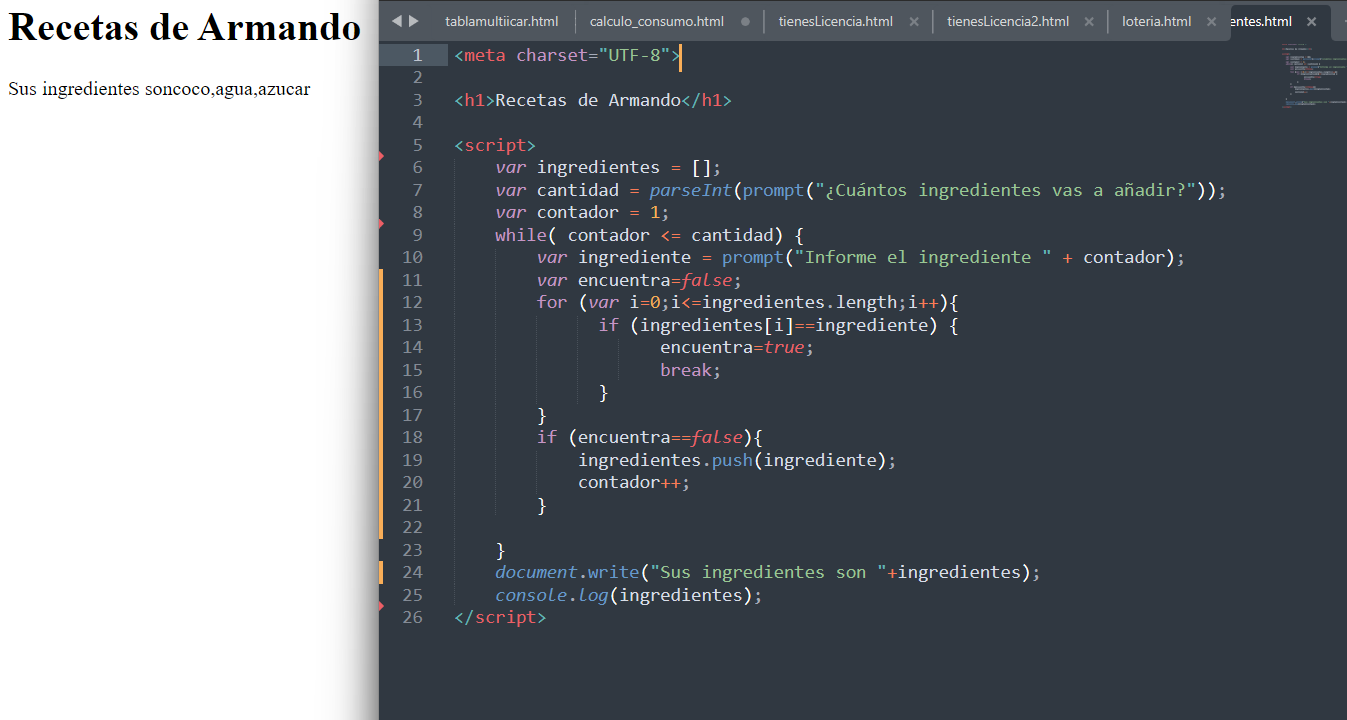Click the 'break' statement
1347x720 pixels.
(686, 370)
